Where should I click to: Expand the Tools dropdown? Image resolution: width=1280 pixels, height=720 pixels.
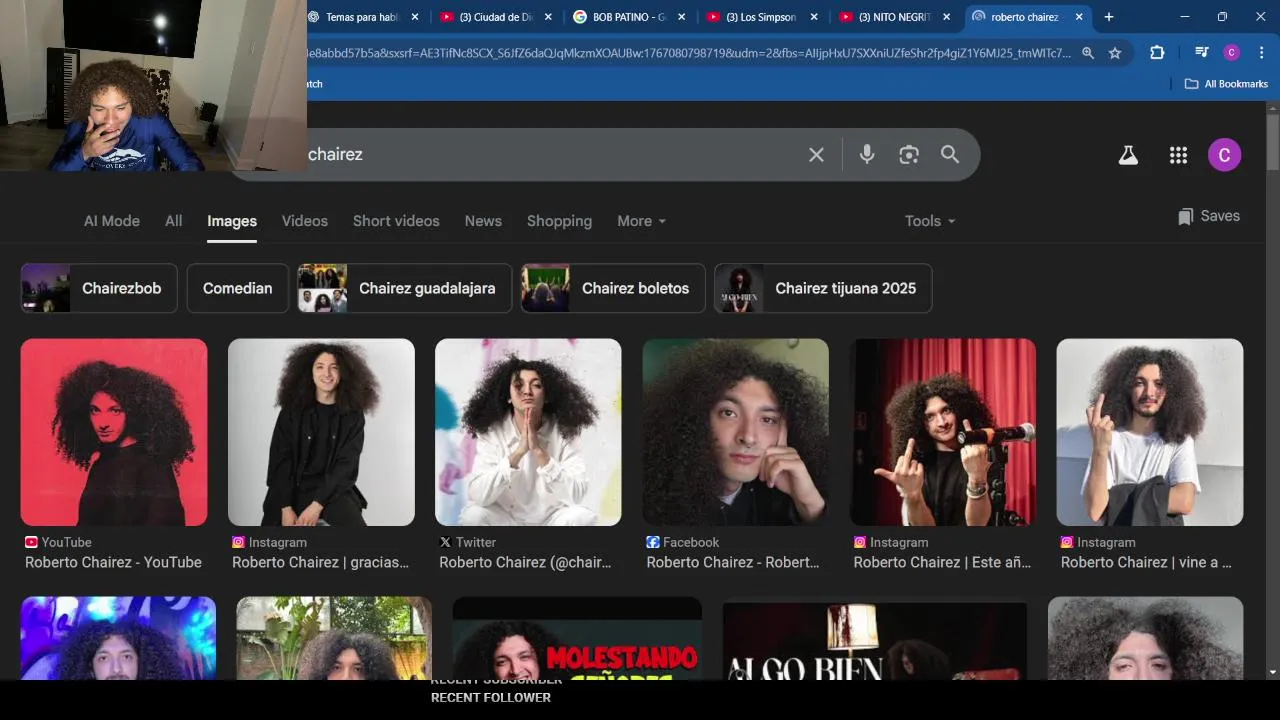point(930,221)
